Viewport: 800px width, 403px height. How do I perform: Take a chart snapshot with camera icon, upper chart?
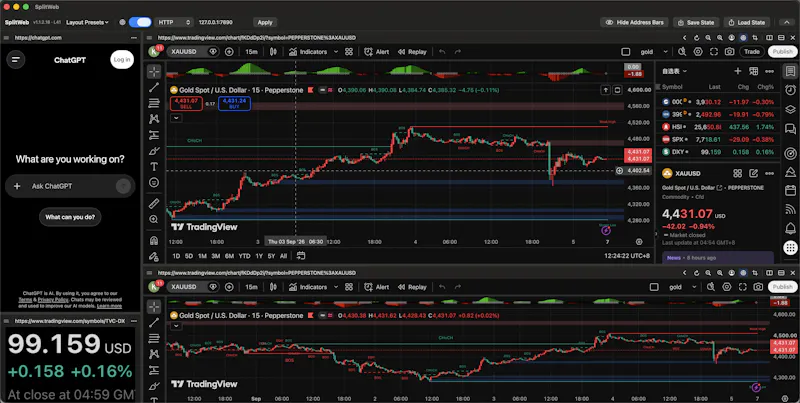730,52
